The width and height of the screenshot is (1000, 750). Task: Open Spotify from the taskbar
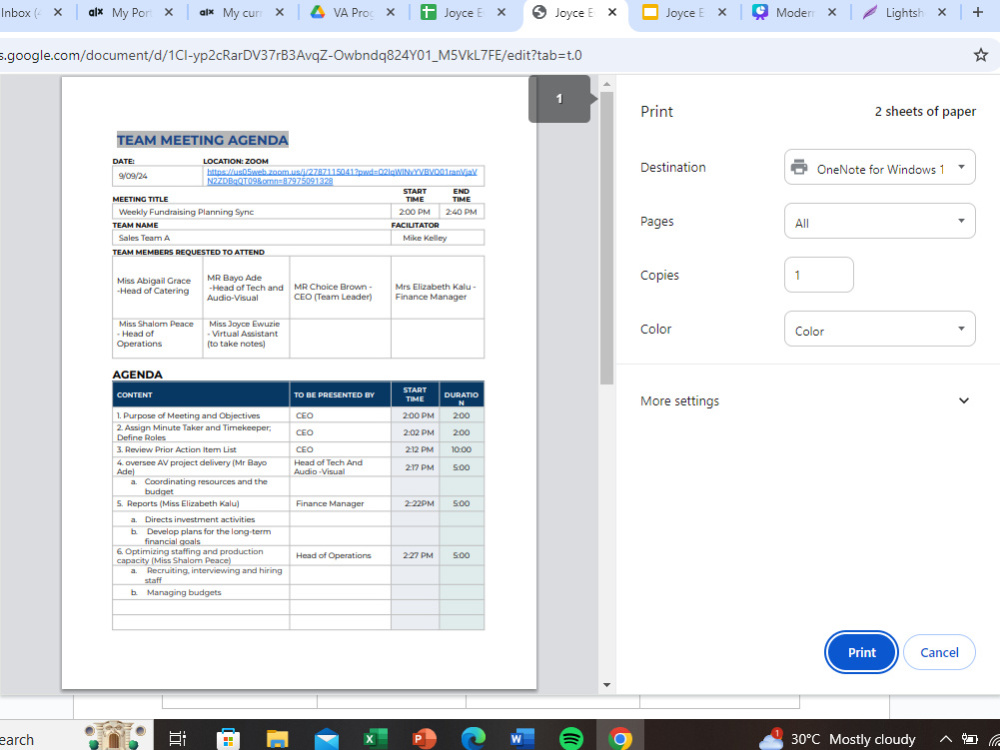[571, 739]
